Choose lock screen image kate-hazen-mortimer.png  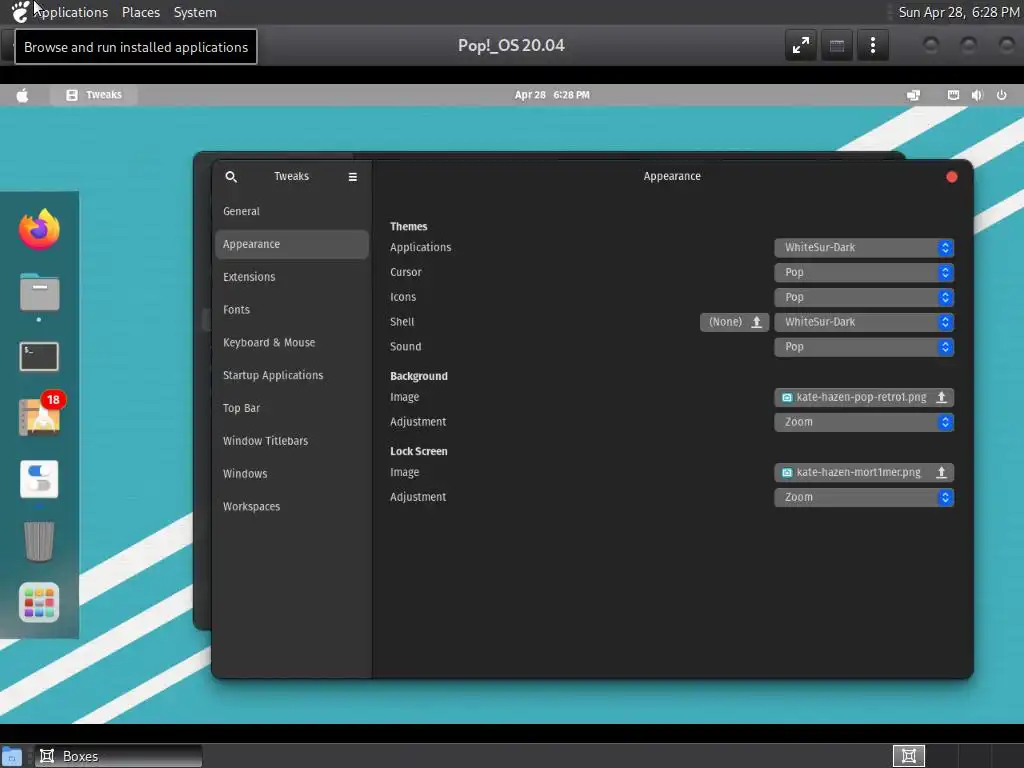864,472
